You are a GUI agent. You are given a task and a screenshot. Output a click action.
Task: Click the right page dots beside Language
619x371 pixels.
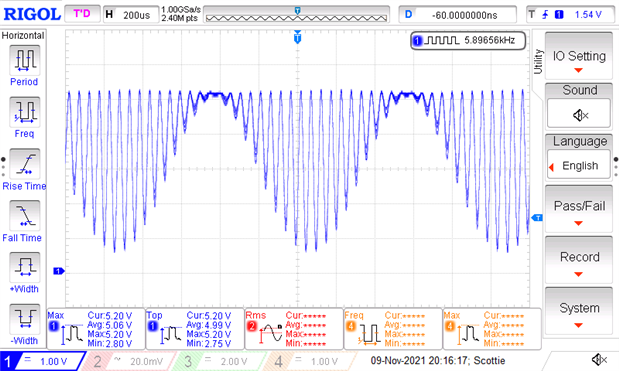pos(616,167)
